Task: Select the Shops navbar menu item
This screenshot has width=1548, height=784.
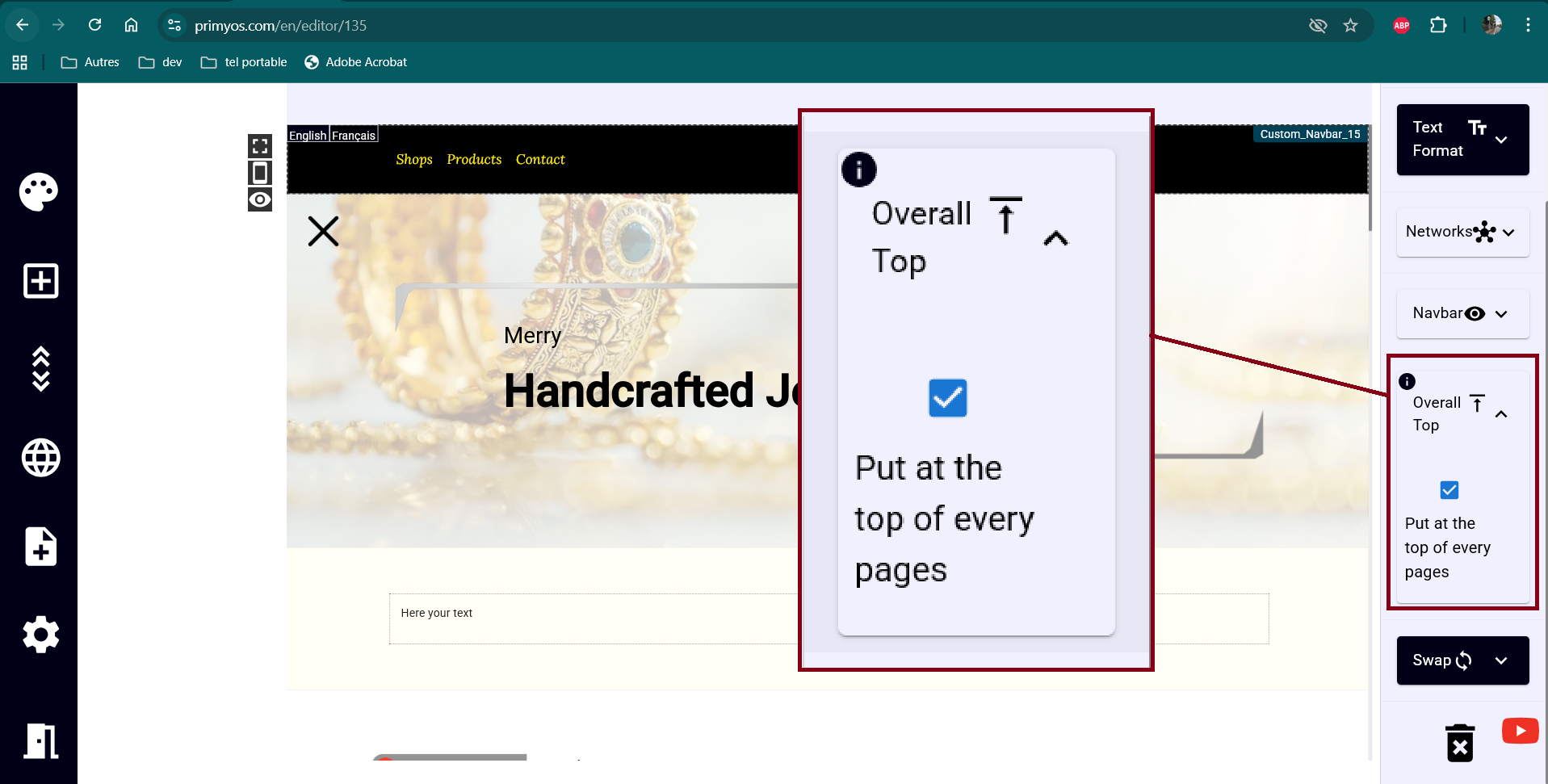Action: tap(414, 160)
